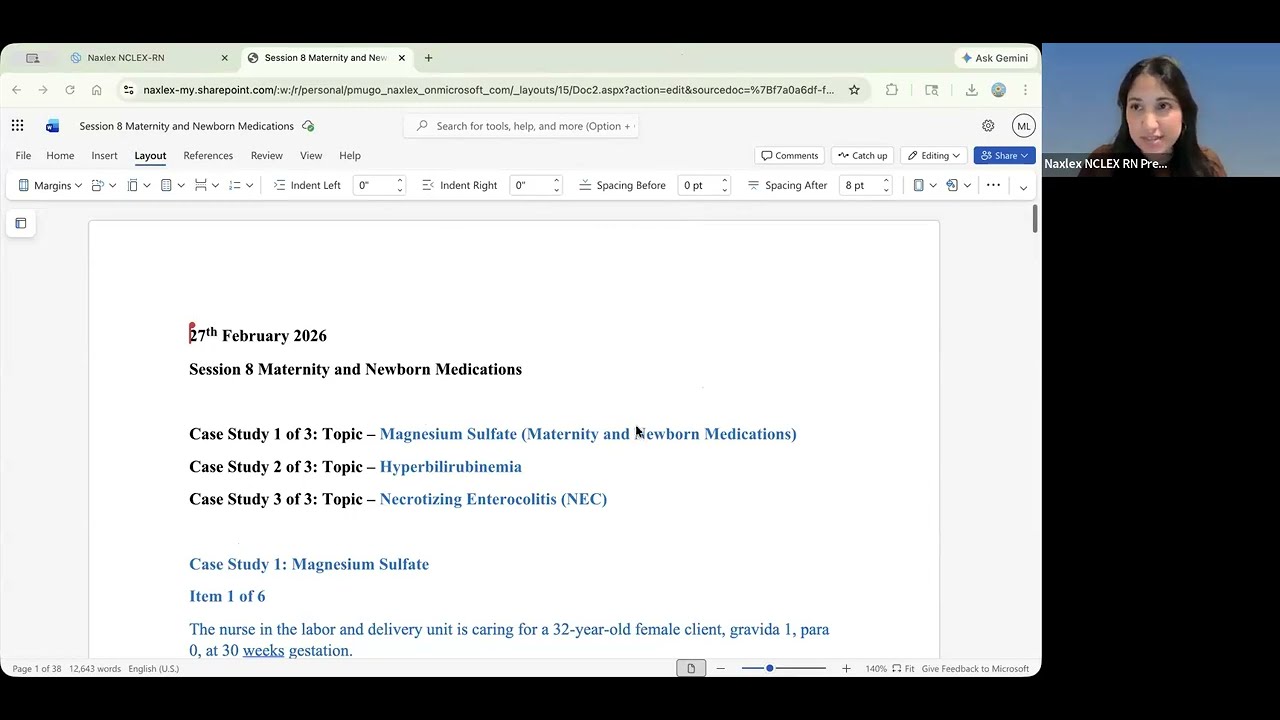Switch to the References ribbon tab
The width and height of the screenshot is (1280, 720).
pos(208,155)
